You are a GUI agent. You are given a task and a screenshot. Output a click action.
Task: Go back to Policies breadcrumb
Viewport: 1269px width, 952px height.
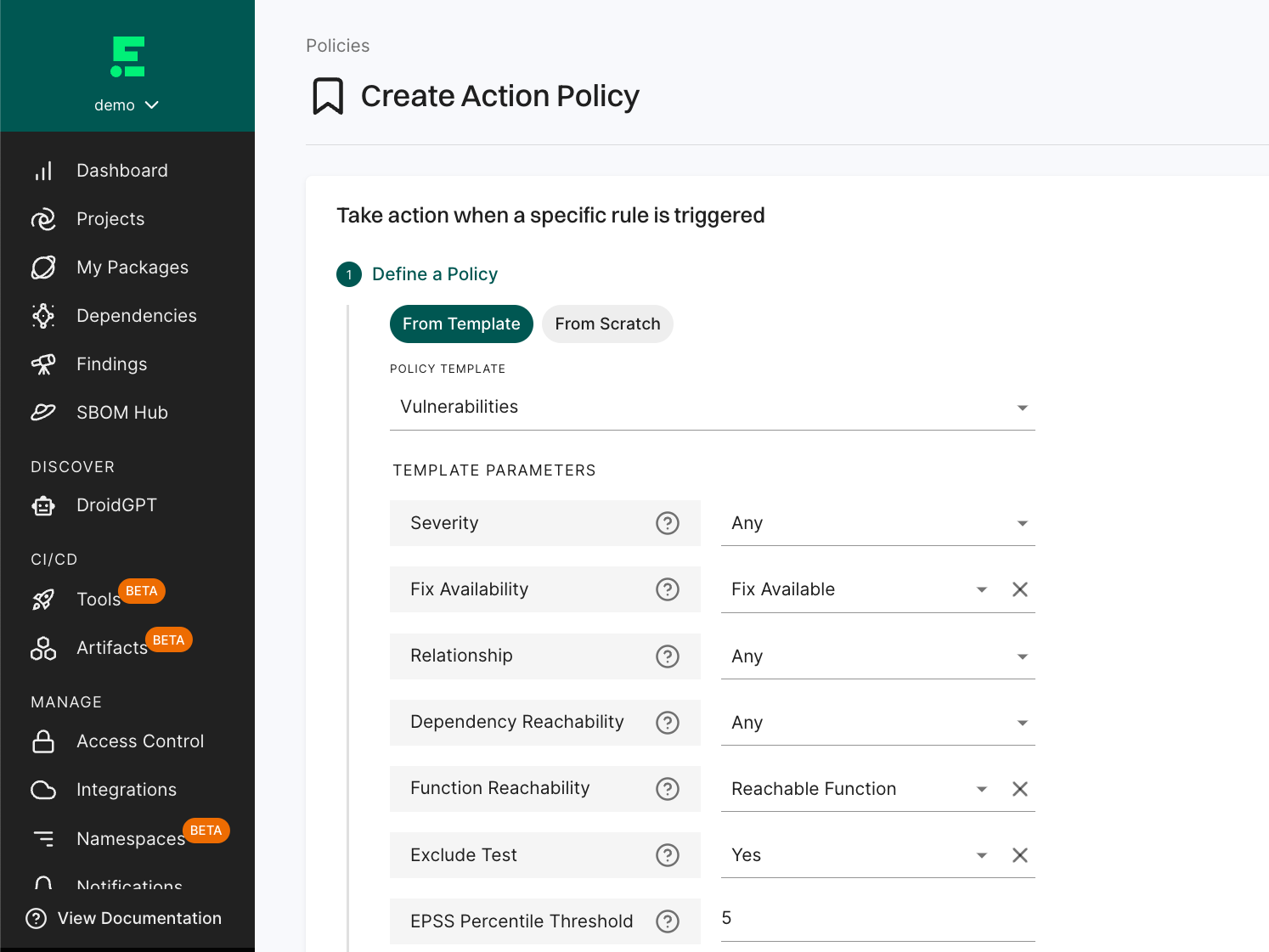coord(338,46)
